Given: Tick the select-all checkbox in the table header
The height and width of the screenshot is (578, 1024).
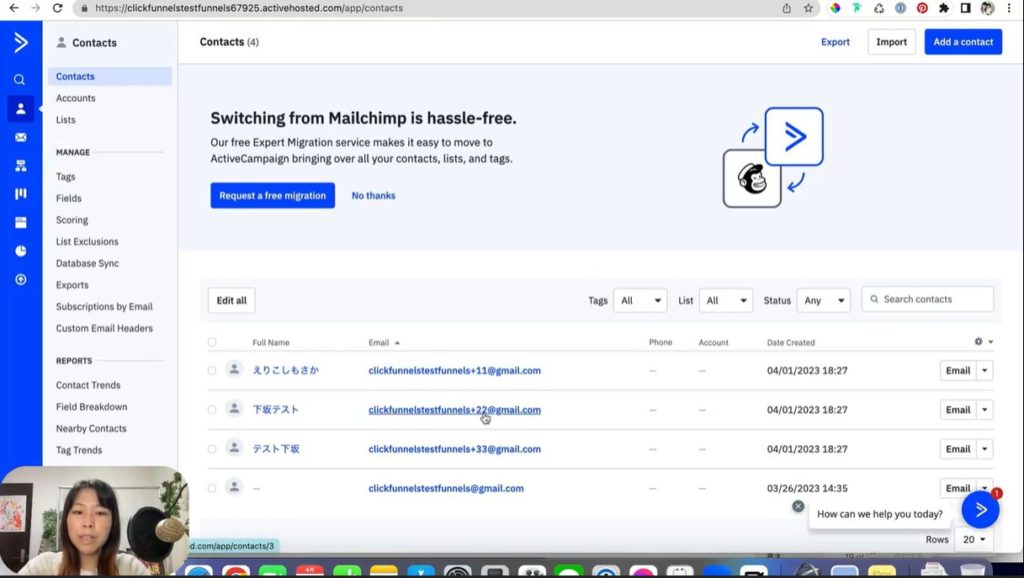Looking at the screenshot, I should [212, 343].
